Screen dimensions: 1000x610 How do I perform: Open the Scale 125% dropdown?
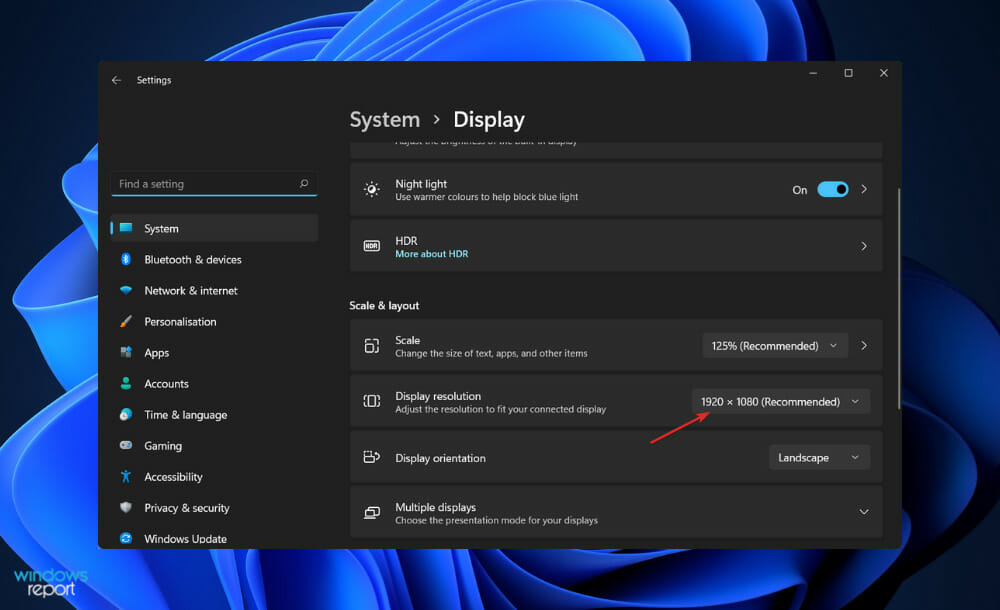click(775, 346)
